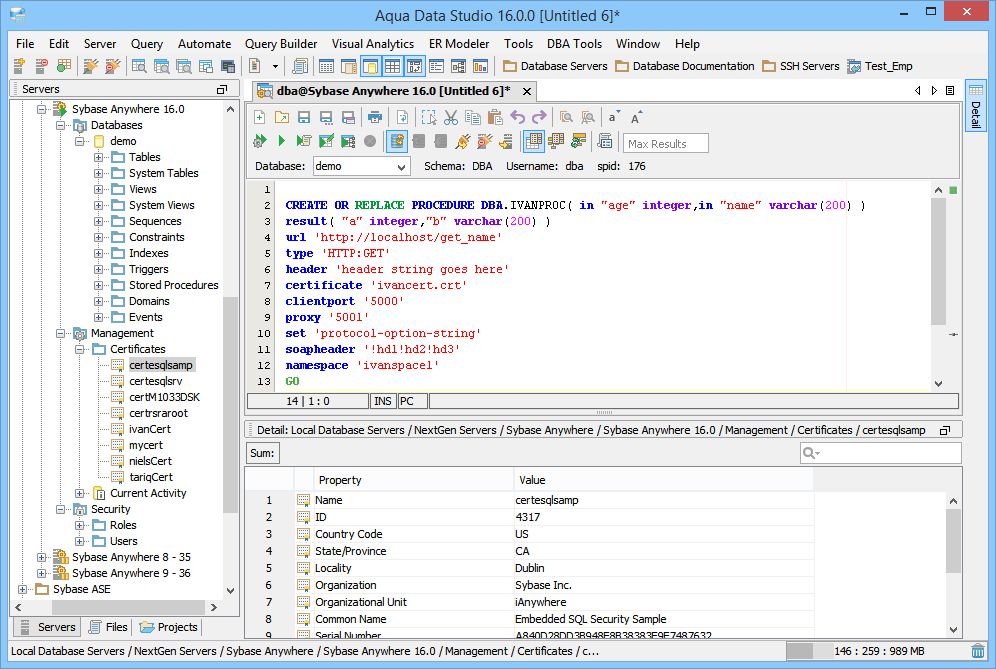Click the purple Redo arrow icon
Viewport: 996px width, 669px height.
click(x=539, y=117)
